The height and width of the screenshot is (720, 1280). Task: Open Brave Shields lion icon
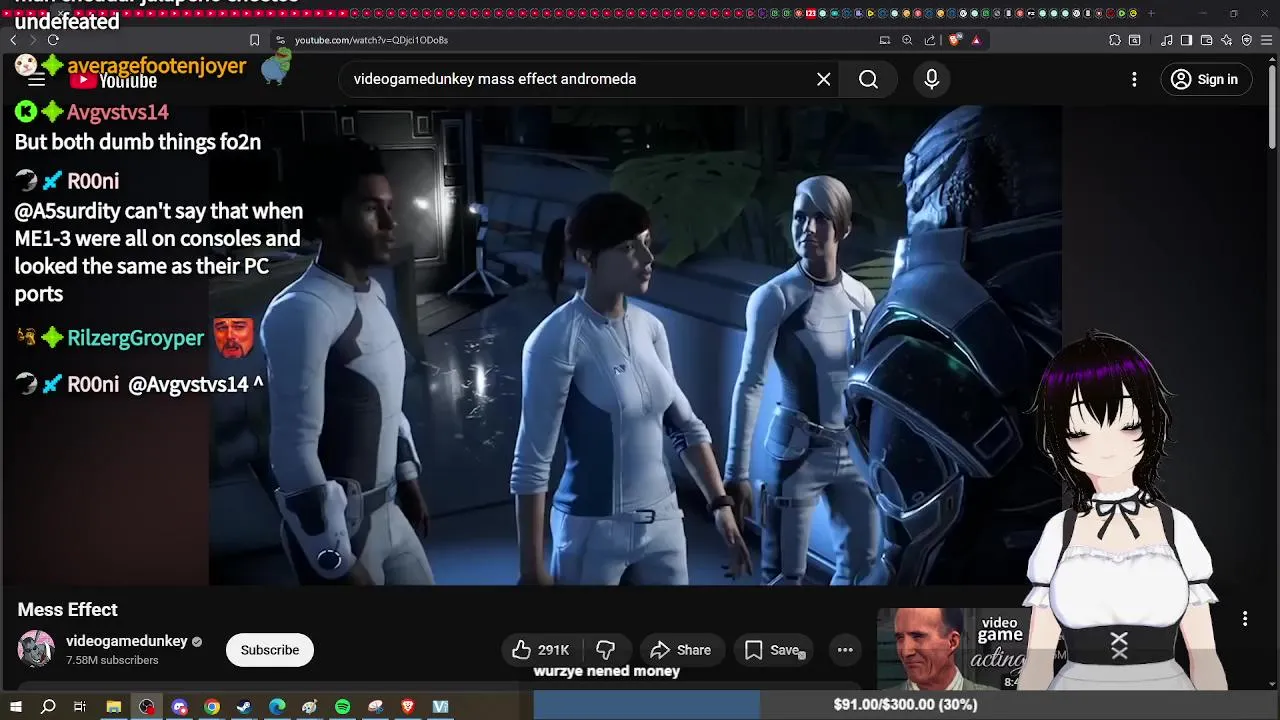pyautogui.click(x=955, y=40)
